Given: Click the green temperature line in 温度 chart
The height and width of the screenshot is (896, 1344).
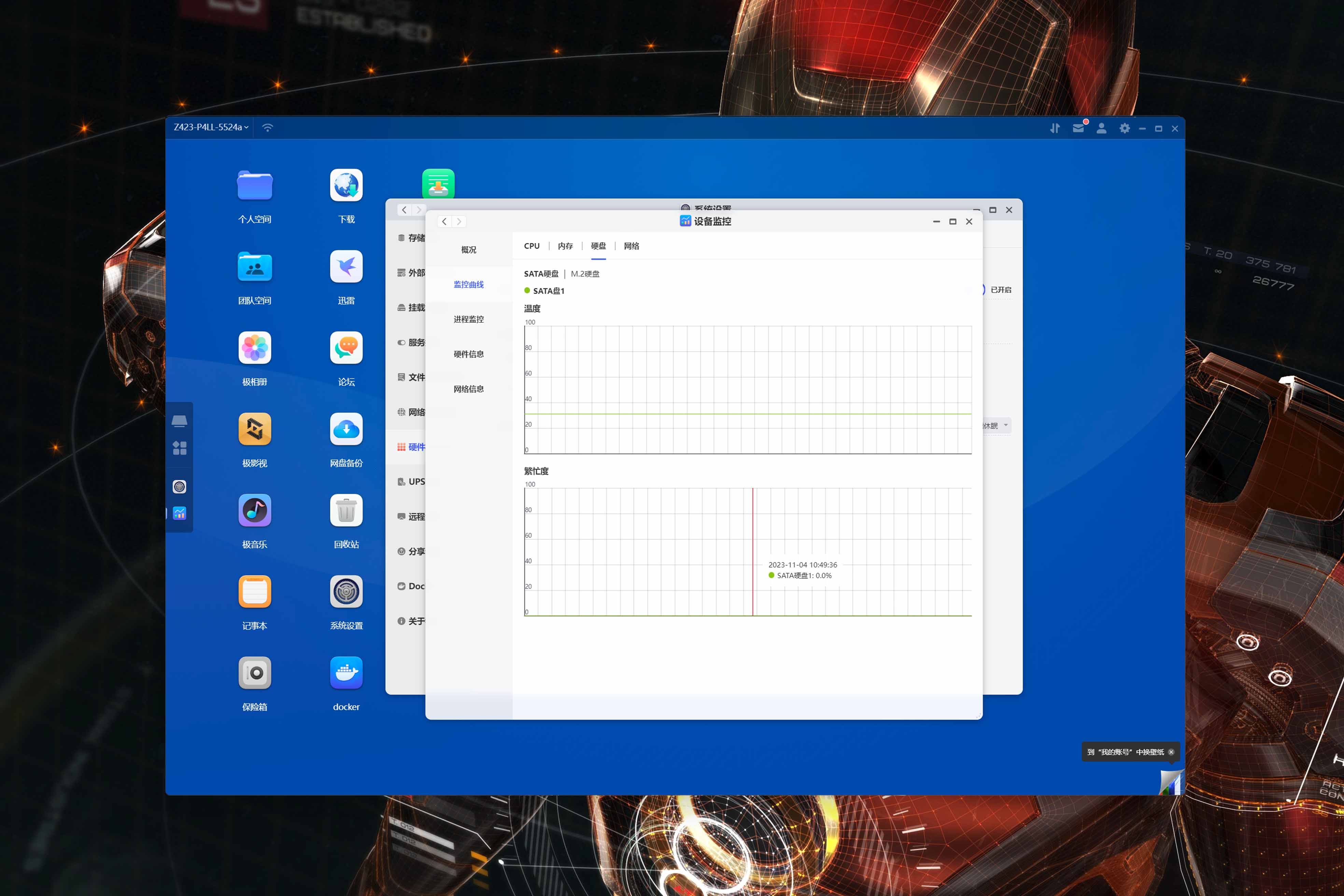Looking at the screenshot, I should pyautogui.click(x=748, y=414).
